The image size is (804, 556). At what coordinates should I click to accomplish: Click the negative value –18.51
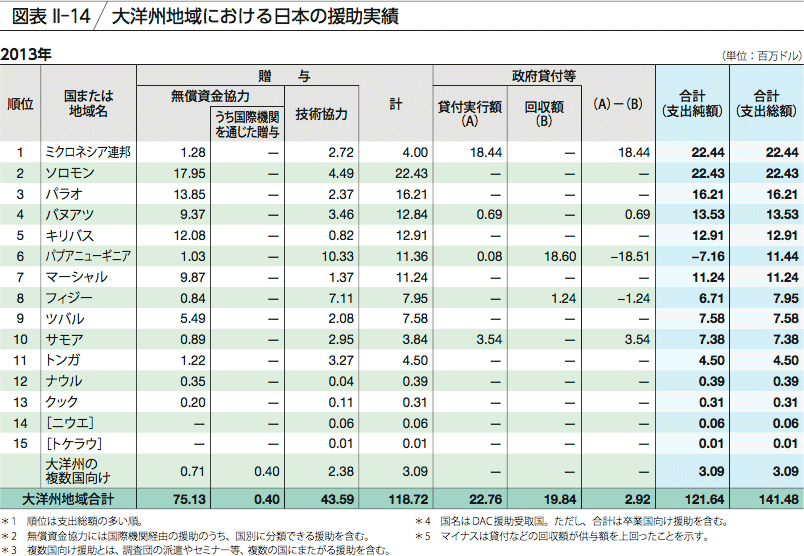click(630, 256)
